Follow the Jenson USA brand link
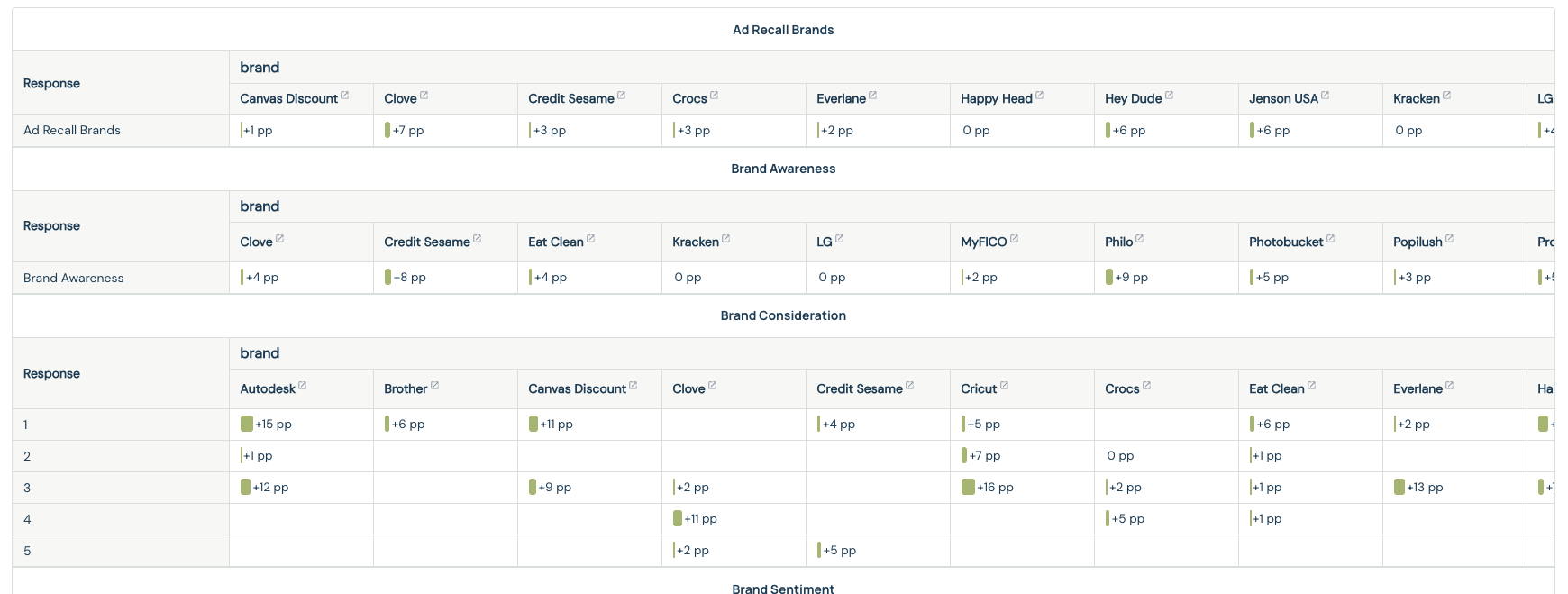 1283,98
